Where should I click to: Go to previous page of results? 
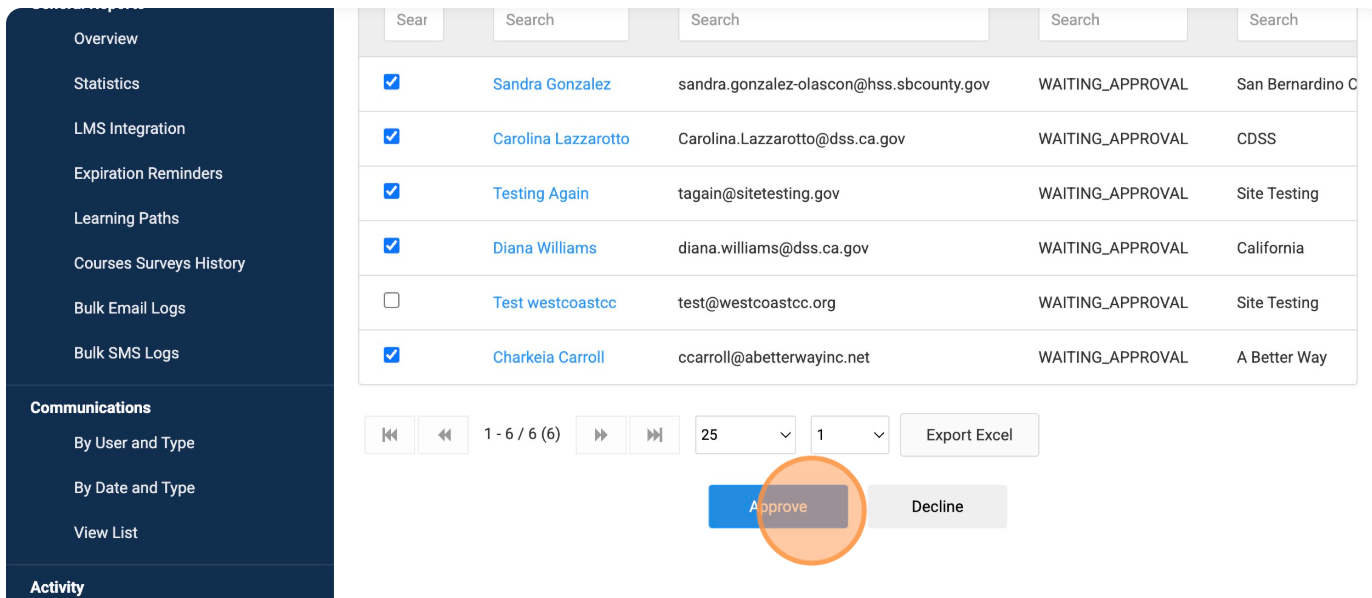pyautogui.click(x=444, y=435)
